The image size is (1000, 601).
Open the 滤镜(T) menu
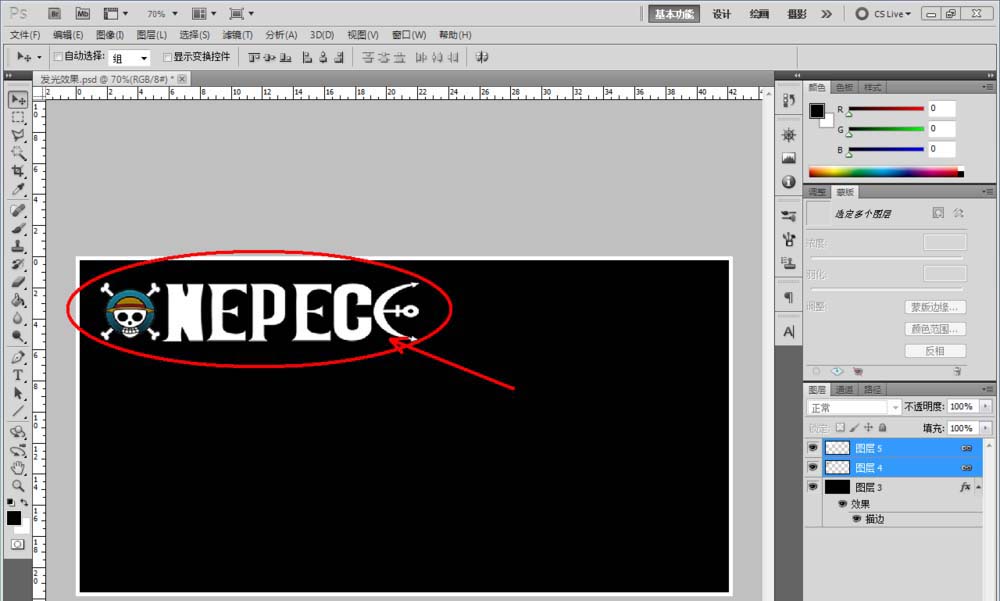coord(237,35)
